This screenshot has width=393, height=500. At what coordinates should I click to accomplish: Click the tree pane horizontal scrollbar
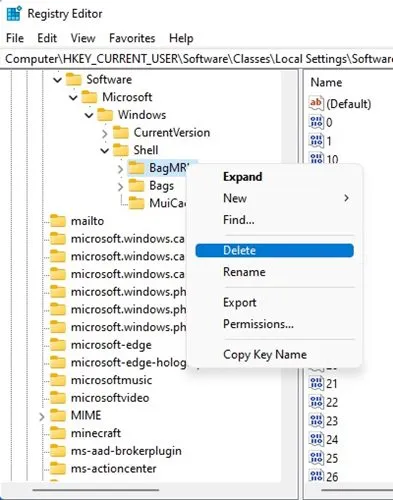(96, 490)
